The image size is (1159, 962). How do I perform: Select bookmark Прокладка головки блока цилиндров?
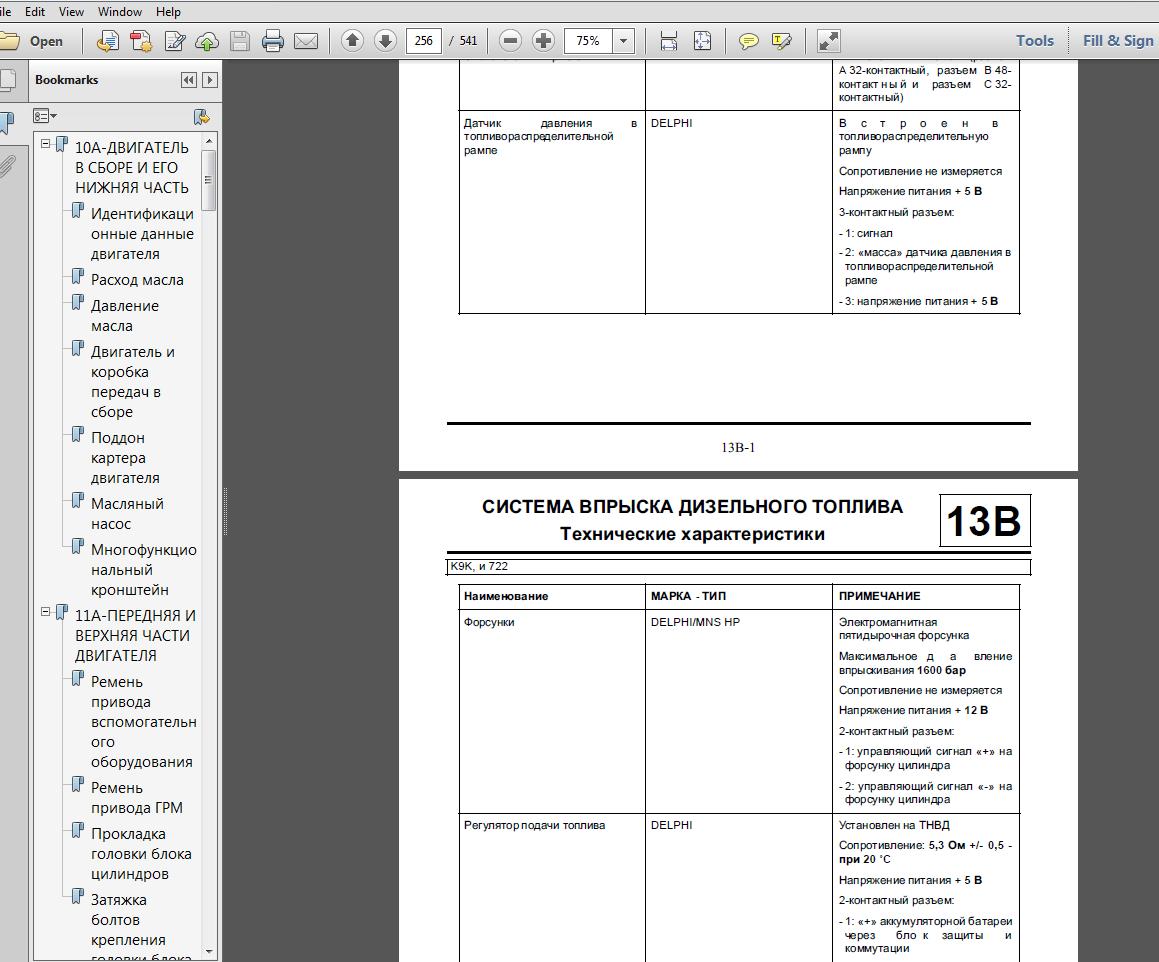(x=141, y=854)
